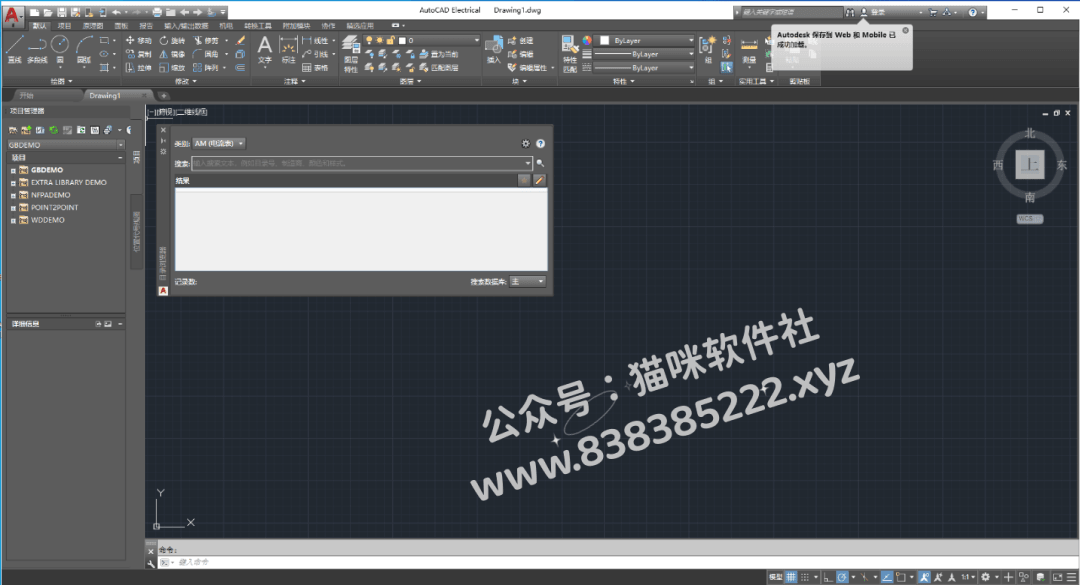
Task: Toggle annotation visibility in status bar
Action: (924, 577)
